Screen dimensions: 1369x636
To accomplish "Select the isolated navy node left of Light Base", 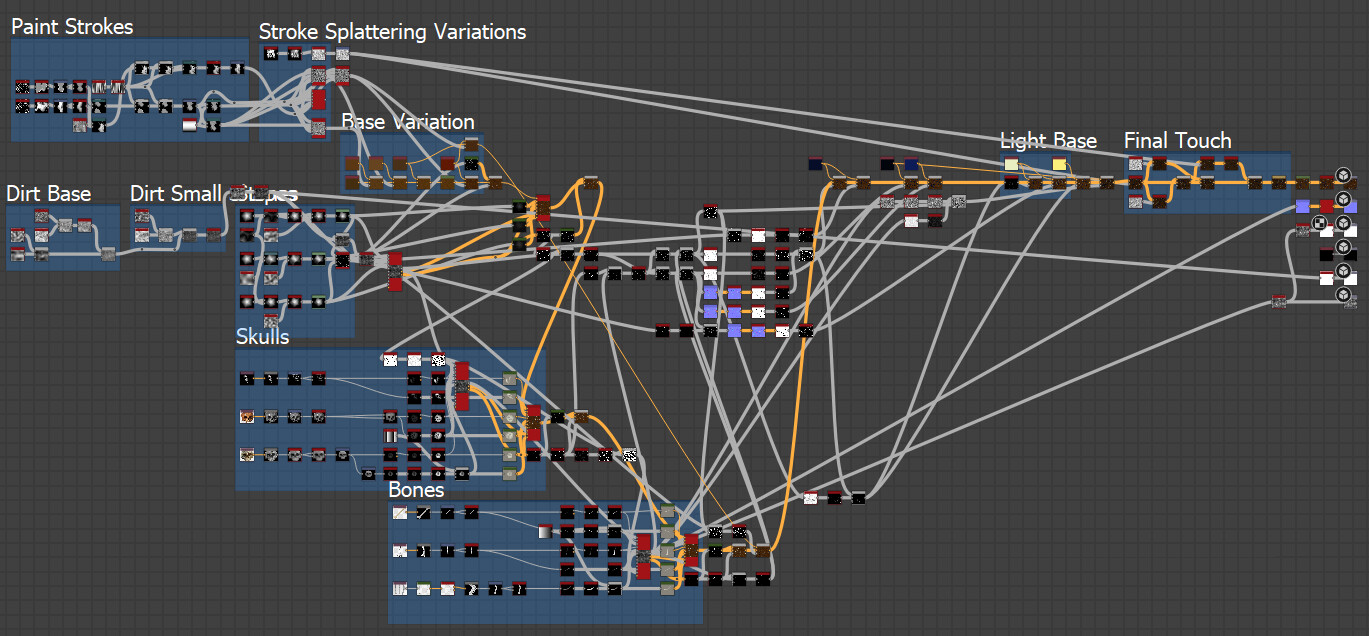I will [x=815, y=164].
